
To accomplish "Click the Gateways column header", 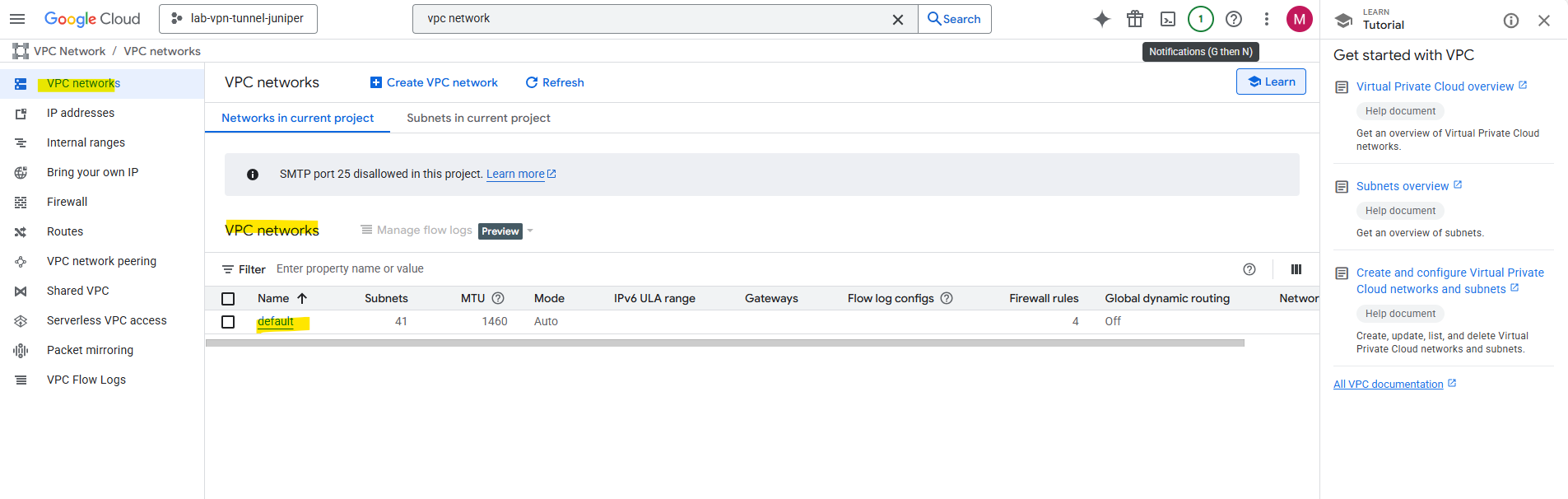I will (x=771, y=298).
